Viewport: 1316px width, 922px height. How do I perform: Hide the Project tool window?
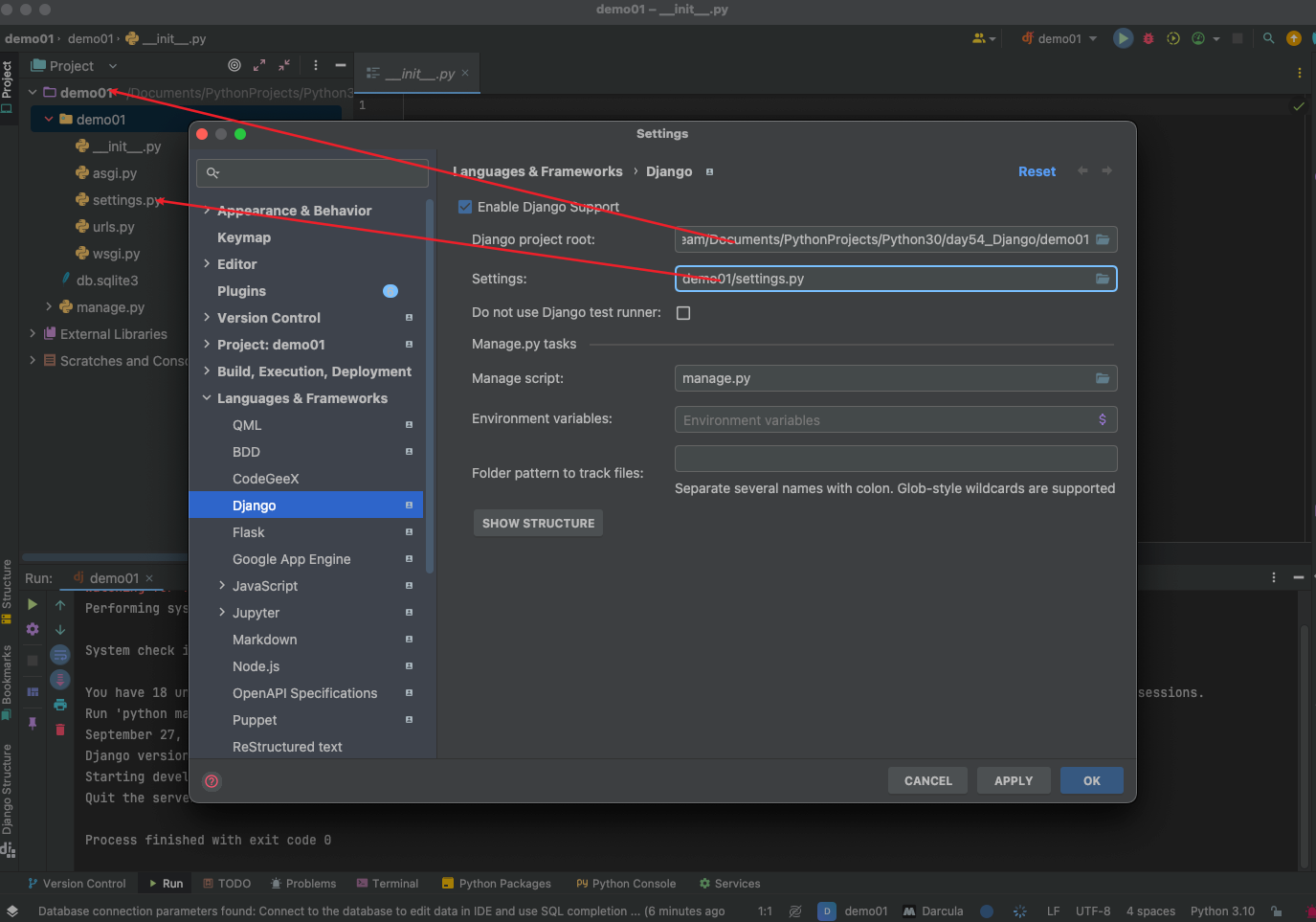pyautogui.click(x=341, y=65)
